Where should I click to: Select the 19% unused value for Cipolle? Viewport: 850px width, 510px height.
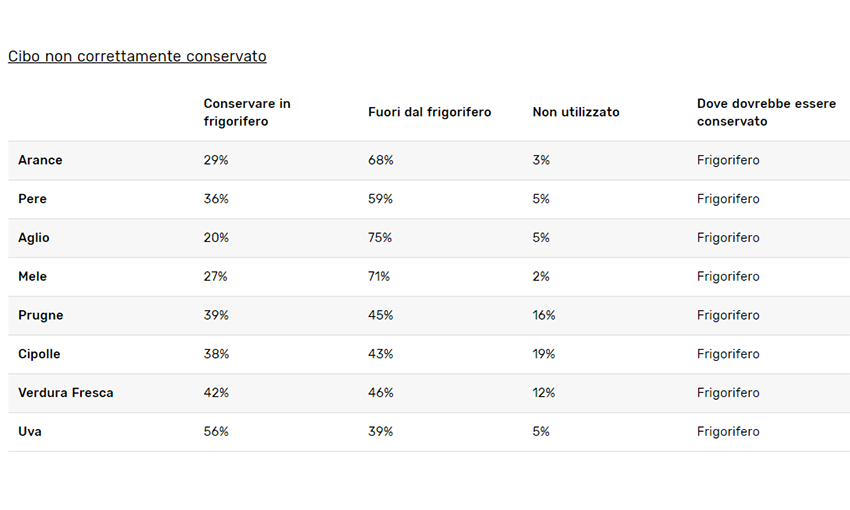pos(544,354)
